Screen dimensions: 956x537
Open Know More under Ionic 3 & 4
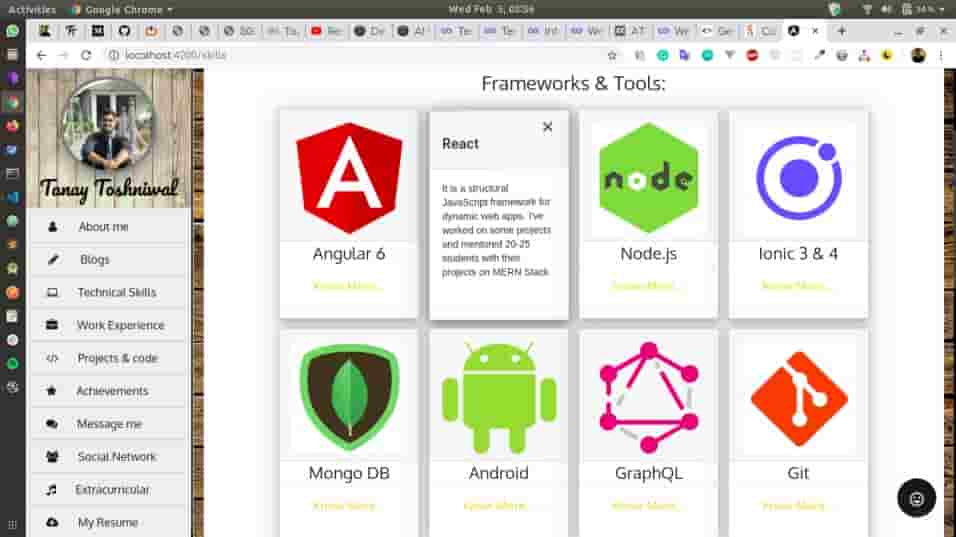click(x=795, y=286)
